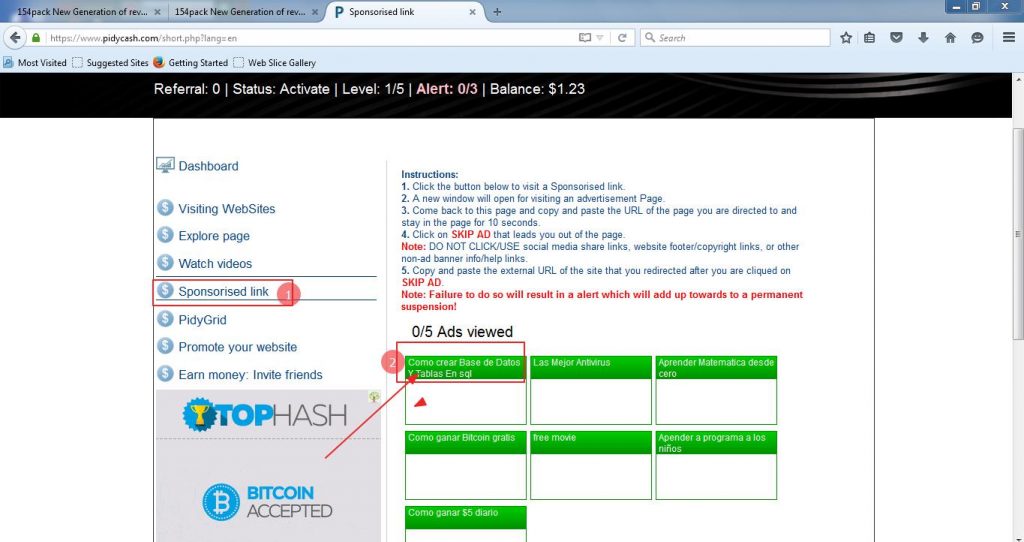Open the Dashboard sidebar link
The image size is (1024, 542).
(x=208, y=166)
